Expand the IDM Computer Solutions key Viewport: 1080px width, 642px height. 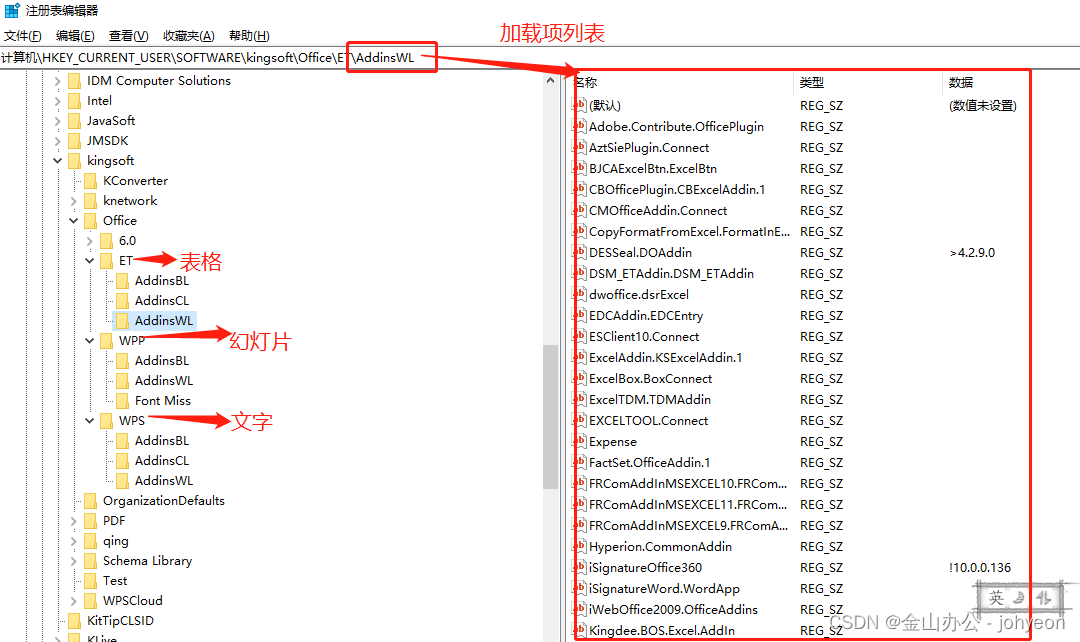pos(58,81)
